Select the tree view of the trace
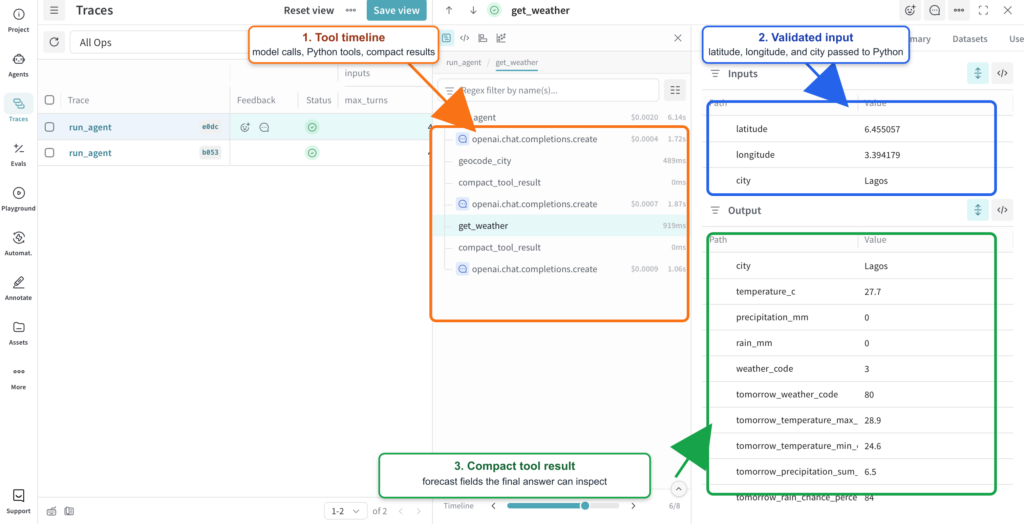This screenshot has width=1024, height=524. coord(447,38)
